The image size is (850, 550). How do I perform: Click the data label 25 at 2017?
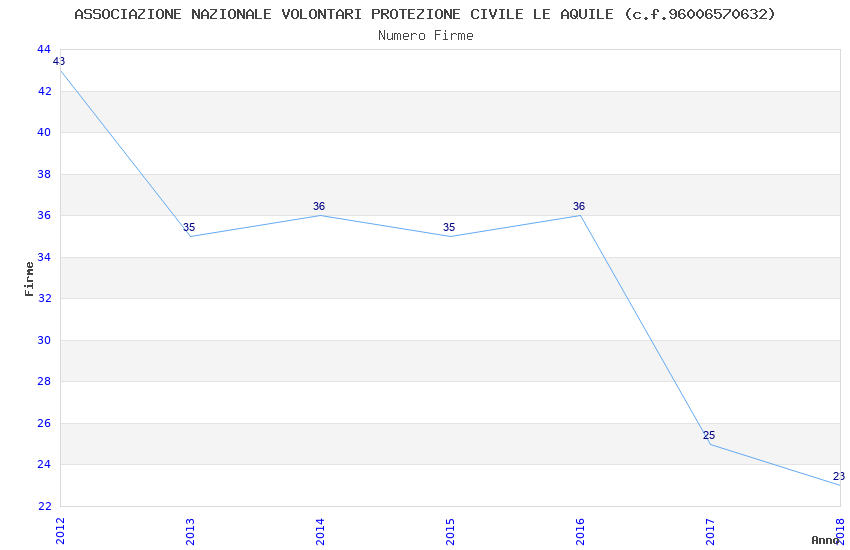[709, 435]
